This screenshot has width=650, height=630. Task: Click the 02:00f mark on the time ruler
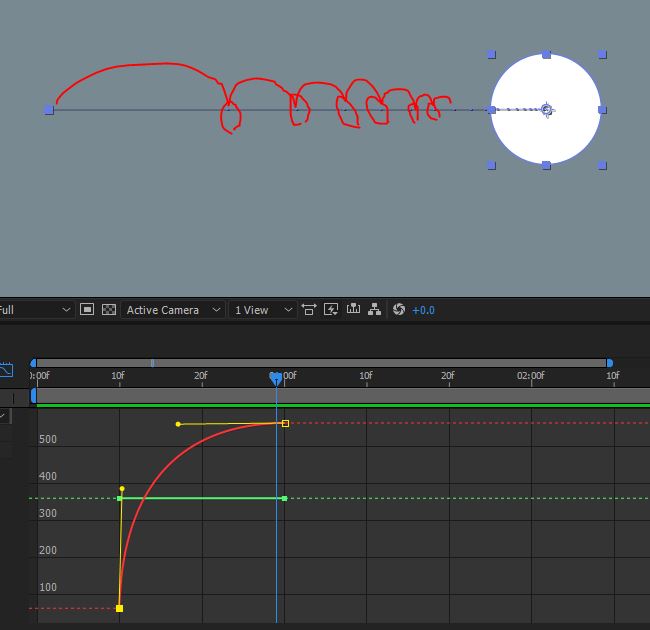(x=531, y=376)
